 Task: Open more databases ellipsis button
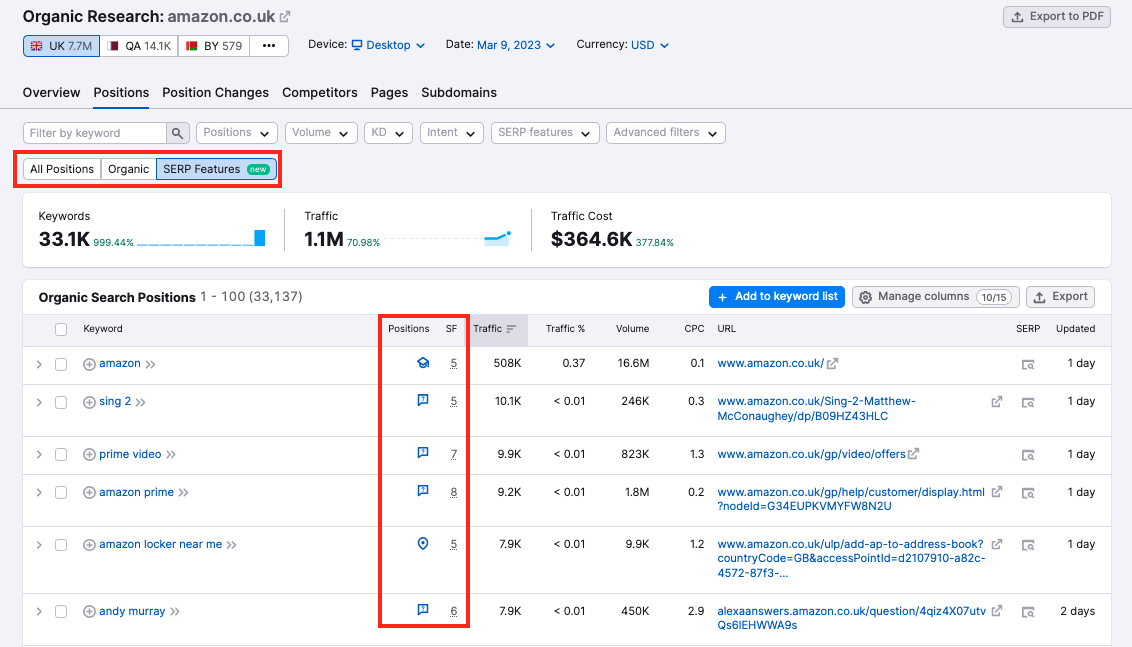(x=269, y=45)
